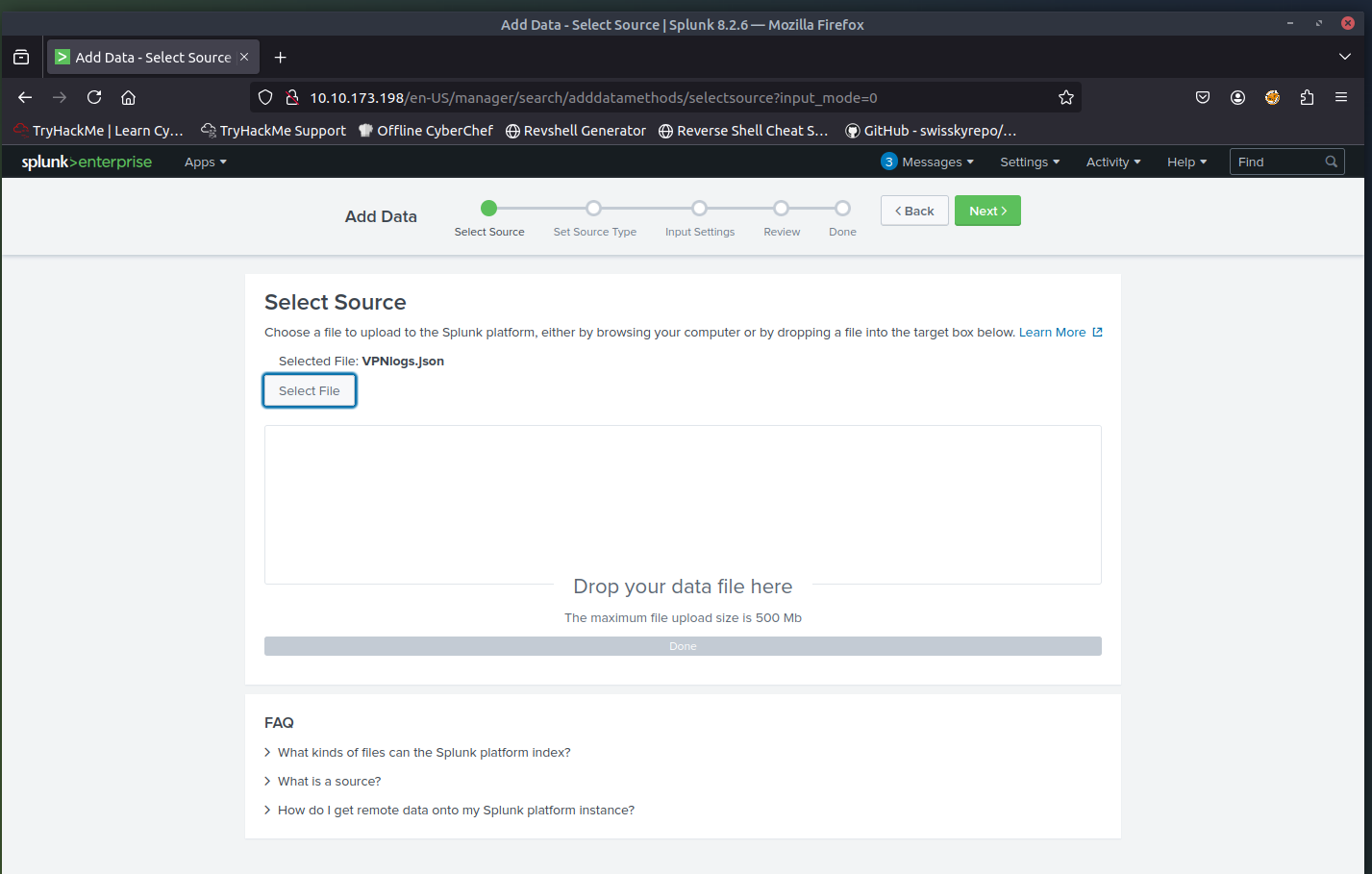Open the TryHackMe Support bookmark

(273, 131)
